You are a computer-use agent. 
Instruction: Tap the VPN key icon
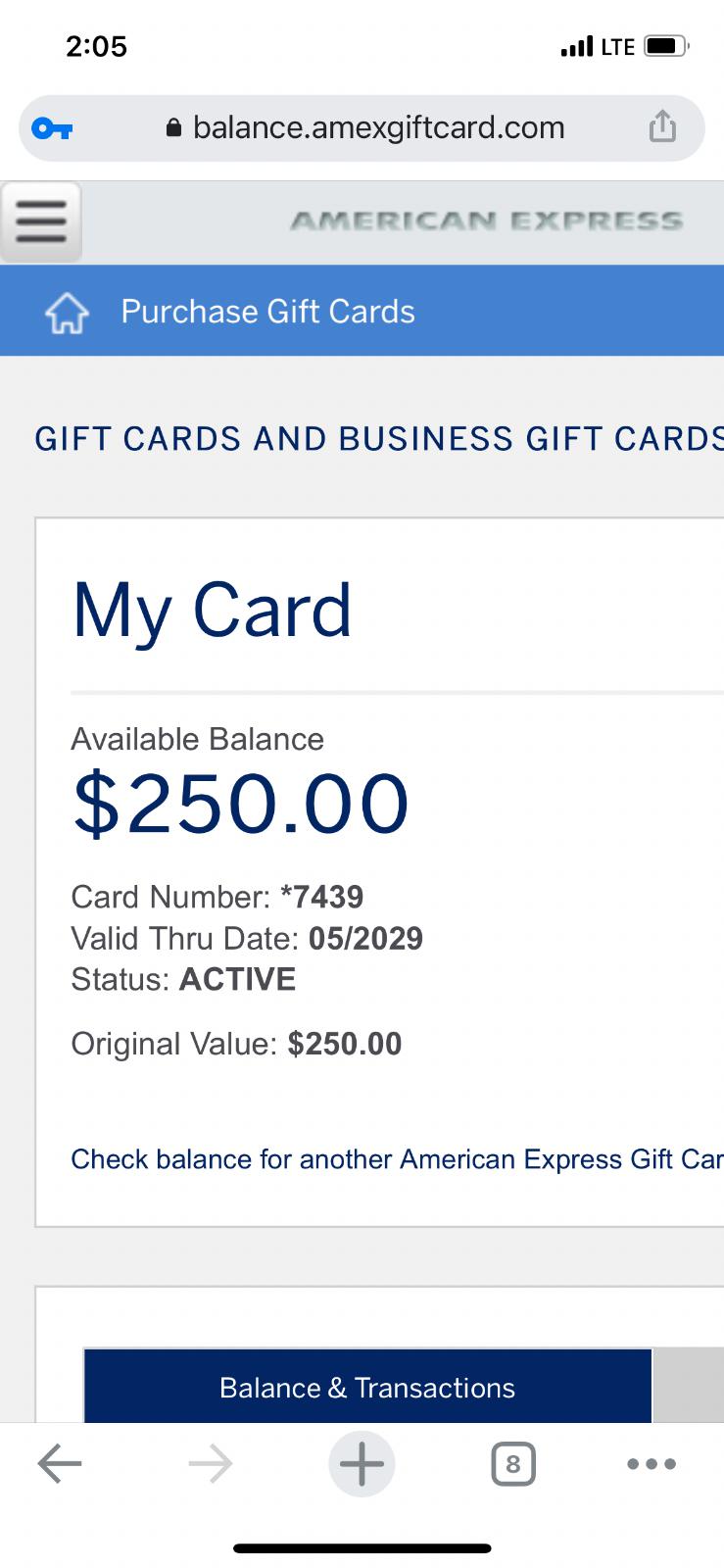tap(52, 128)
